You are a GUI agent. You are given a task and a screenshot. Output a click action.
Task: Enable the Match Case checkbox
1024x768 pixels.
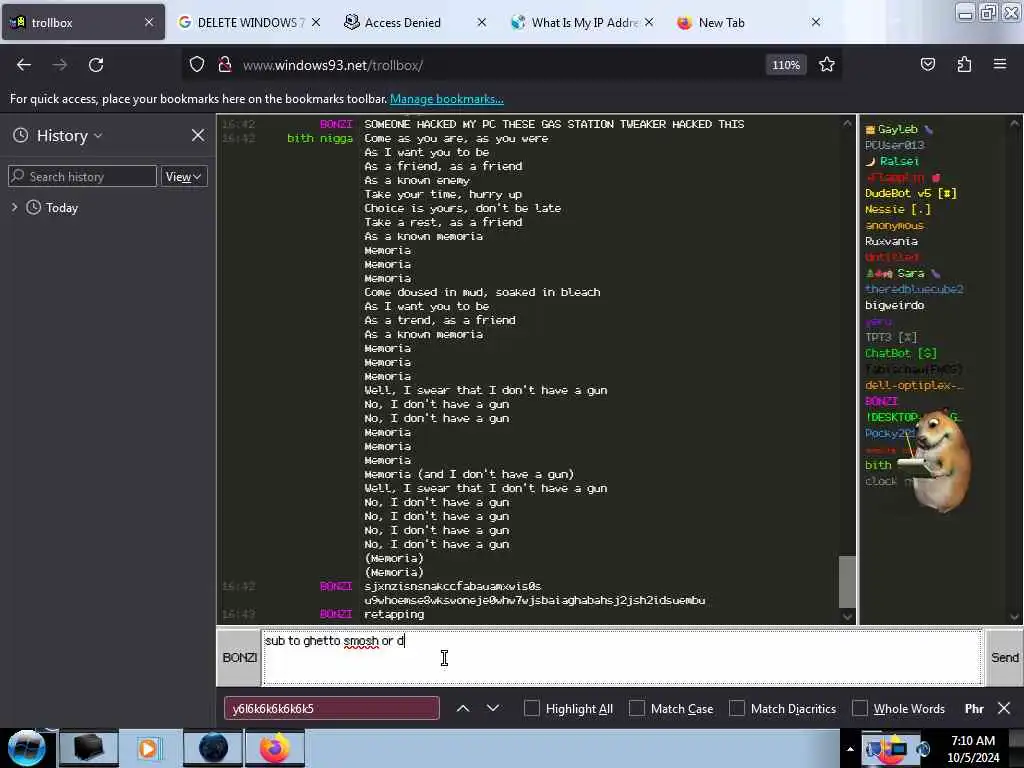coord(637,708)
